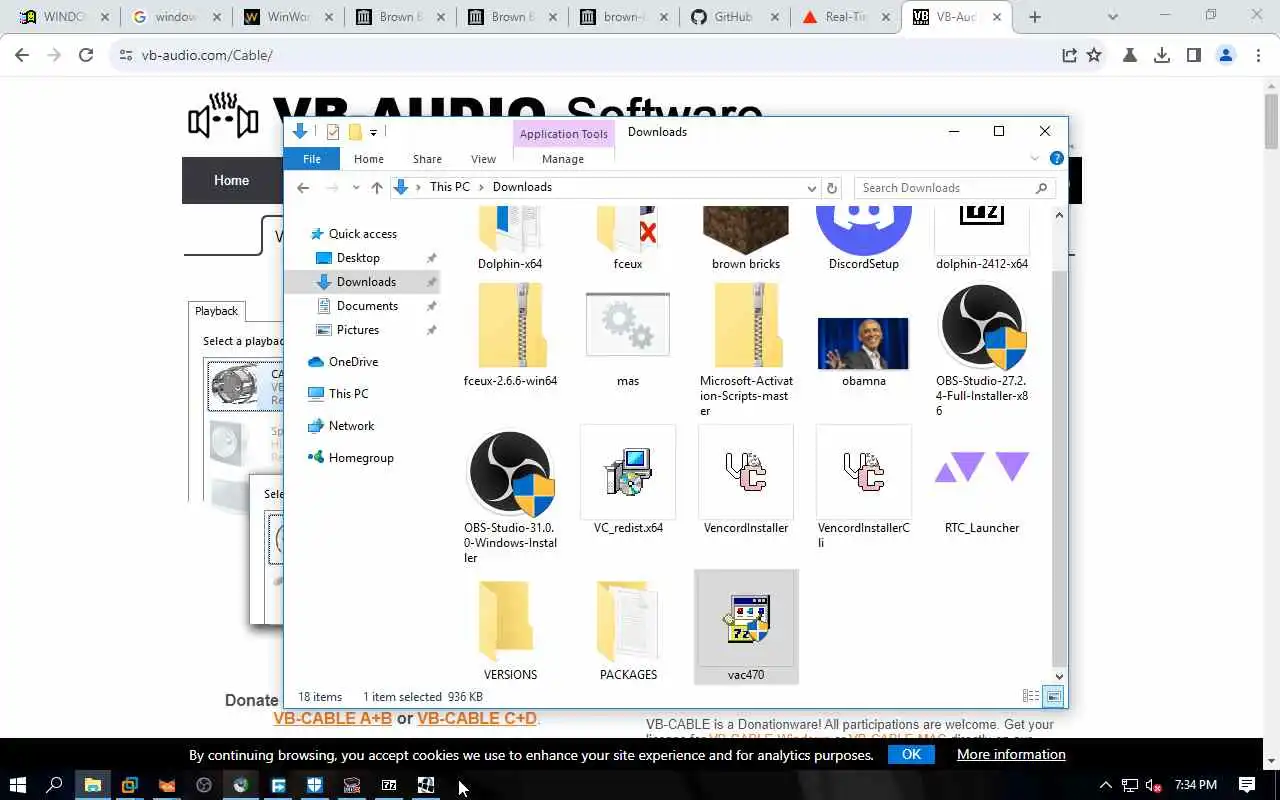The height and width of the screenshot is (800, 1280).
Task: Open the VERSIONS folder
Action: pyautogui.click(x=510, y=629)
